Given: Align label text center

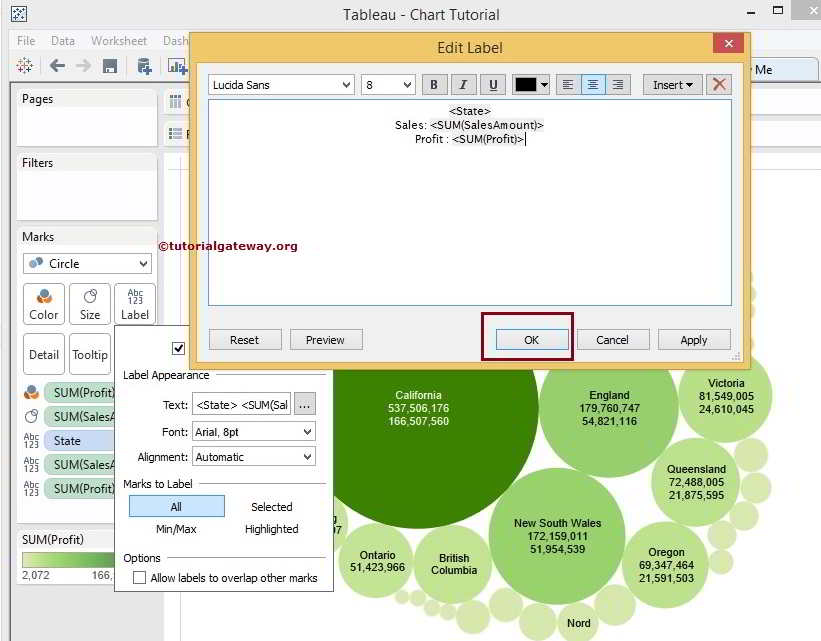Looking at the screenshot, I should [593, 85].
